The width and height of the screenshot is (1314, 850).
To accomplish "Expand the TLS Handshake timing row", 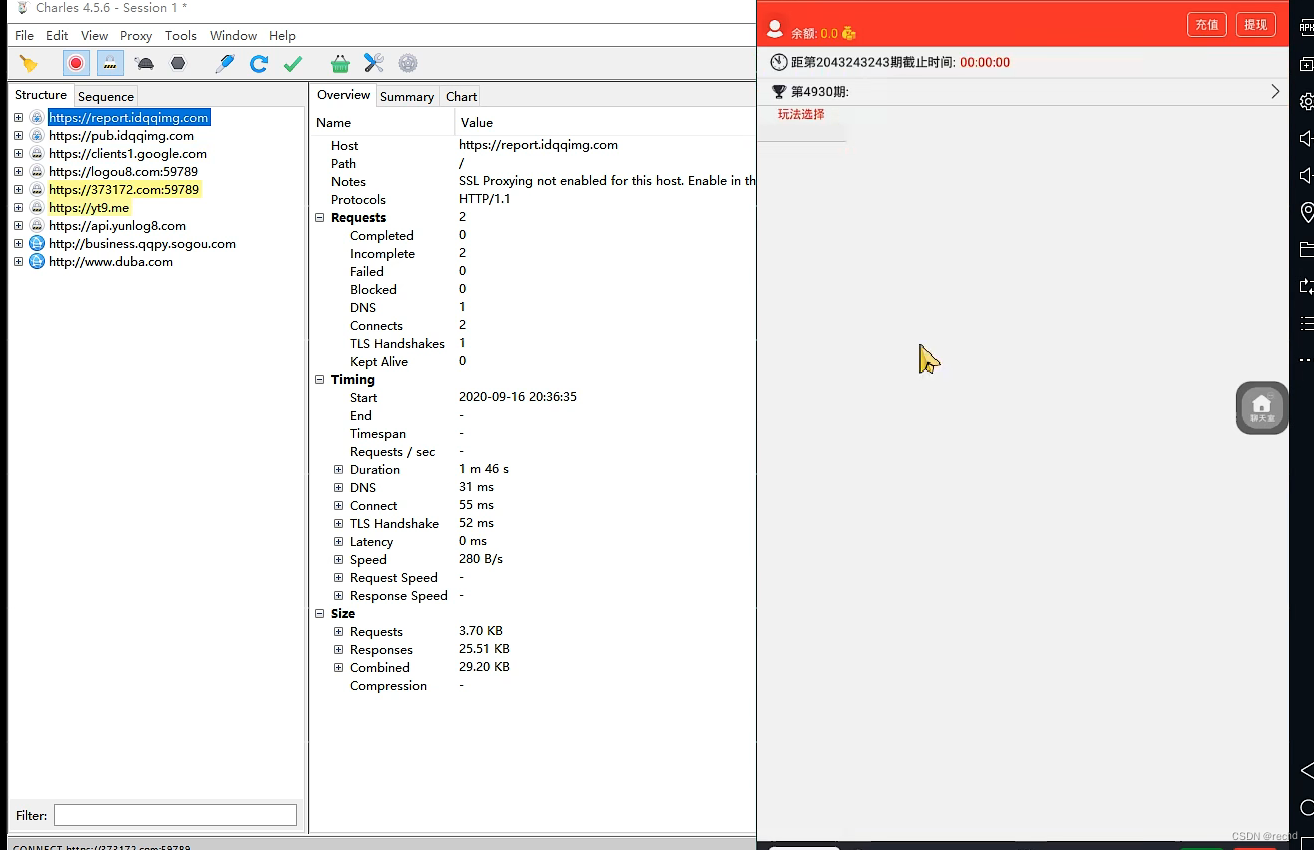I will [339, 524].
